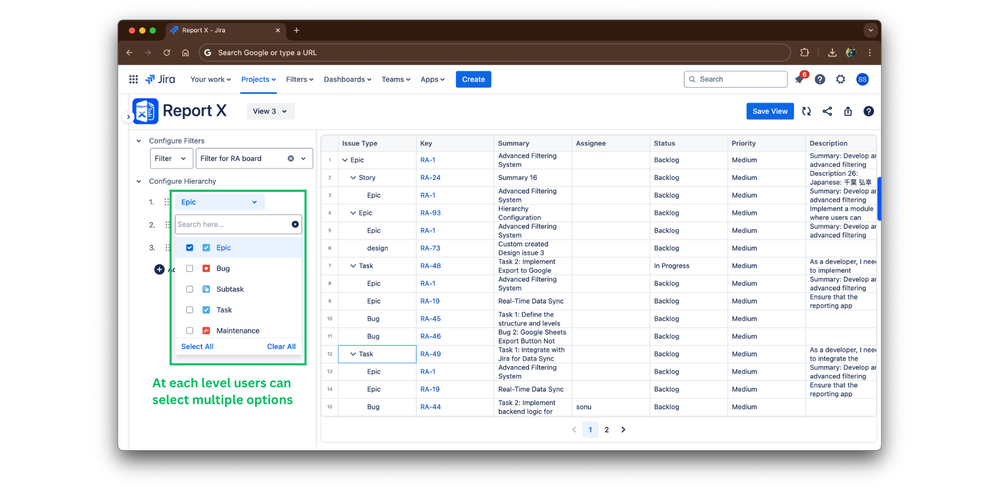Click Clear All in the dropdown
This screenshot has width=999, height=489.
(282, 347)
